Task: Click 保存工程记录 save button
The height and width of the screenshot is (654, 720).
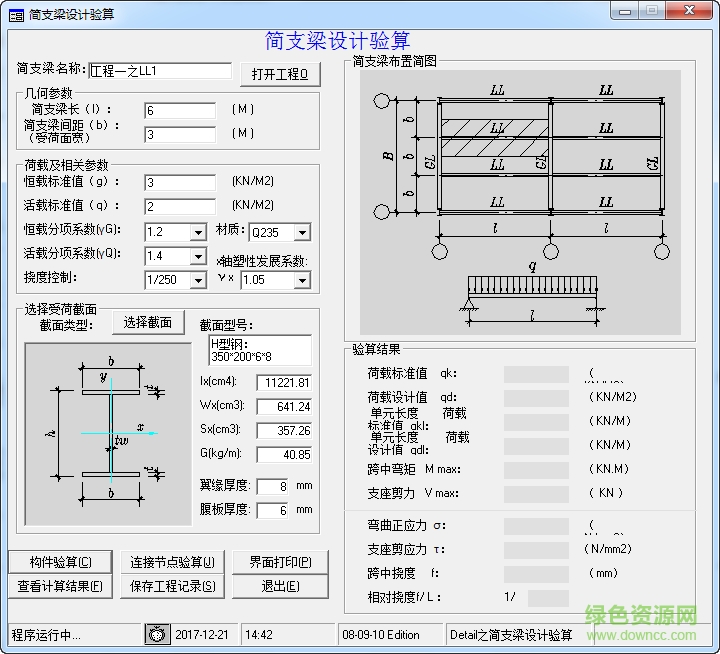Action: (172, 586)
